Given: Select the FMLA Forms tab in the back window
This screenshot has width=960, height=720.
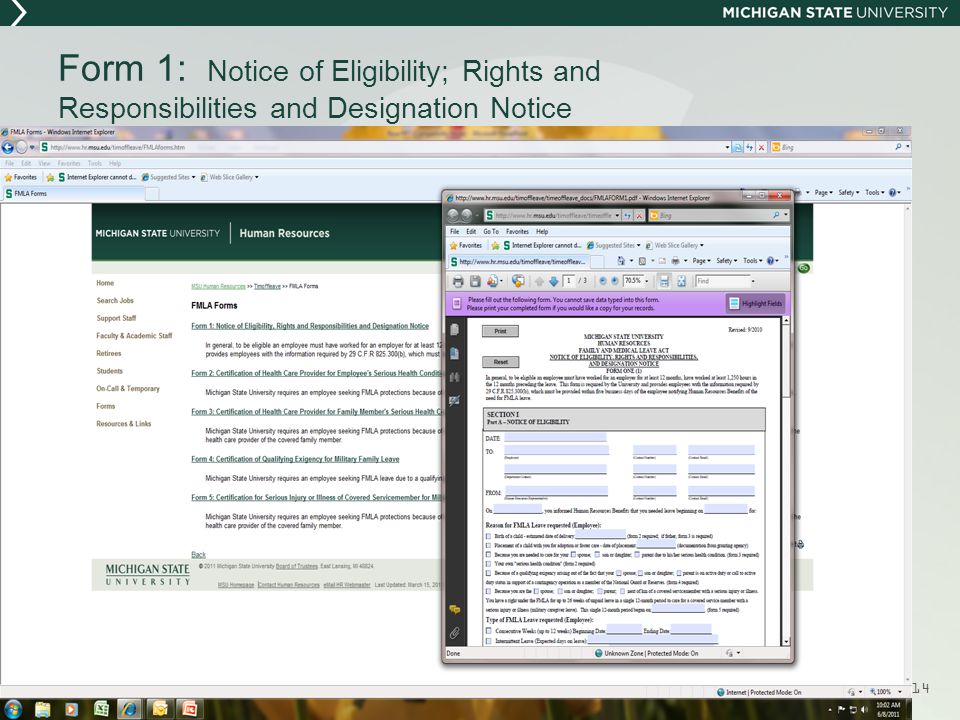Looking at the screenshot, I should point(73,193).
